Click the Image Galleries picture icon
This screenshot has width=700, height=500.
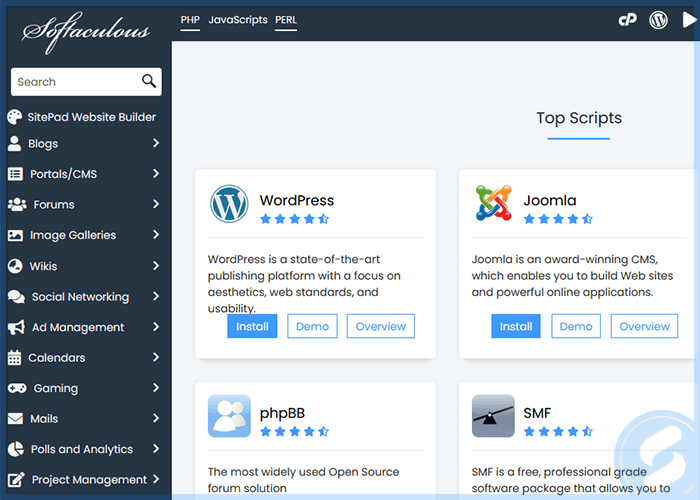[x=15, y=235]
